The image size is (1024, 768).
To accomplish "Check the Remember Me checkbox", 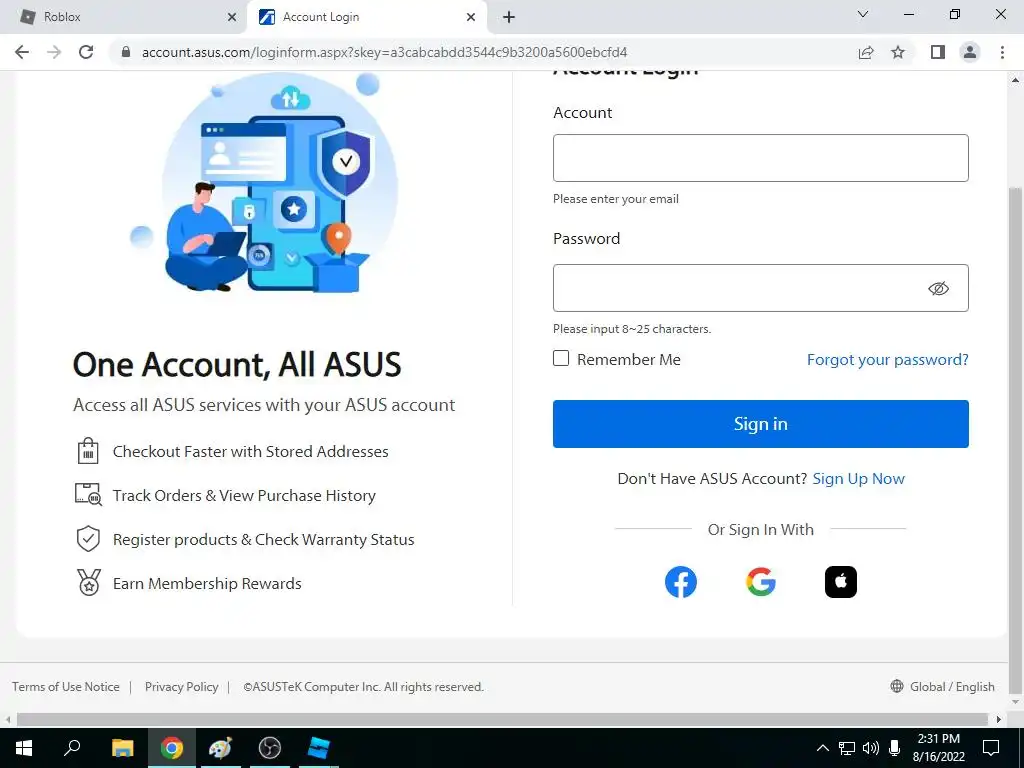I will (x=561, y=358).
